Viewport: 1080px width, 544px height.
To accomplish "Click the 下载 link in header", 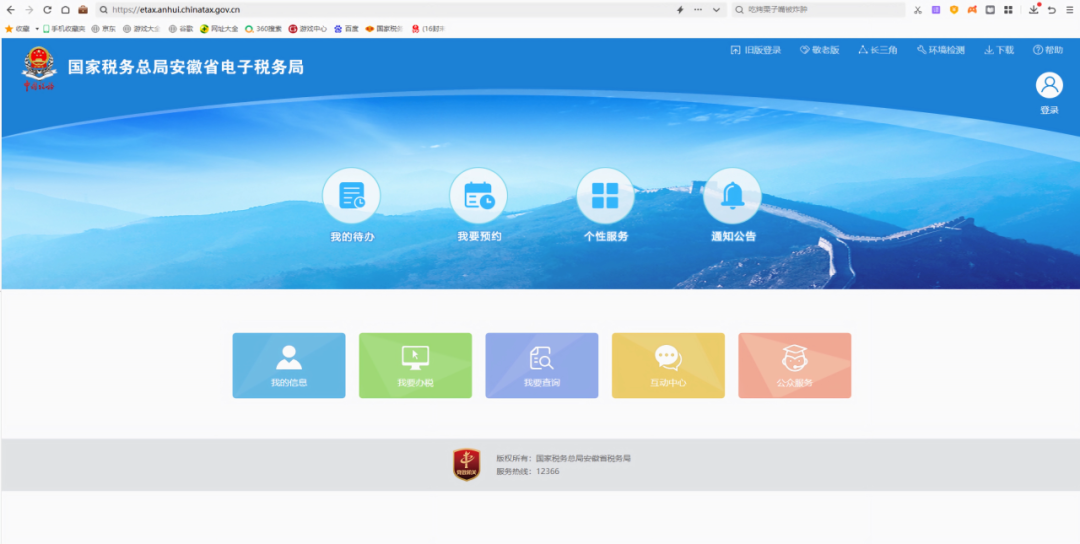I will pyautogui.click(x=999, y=50).
